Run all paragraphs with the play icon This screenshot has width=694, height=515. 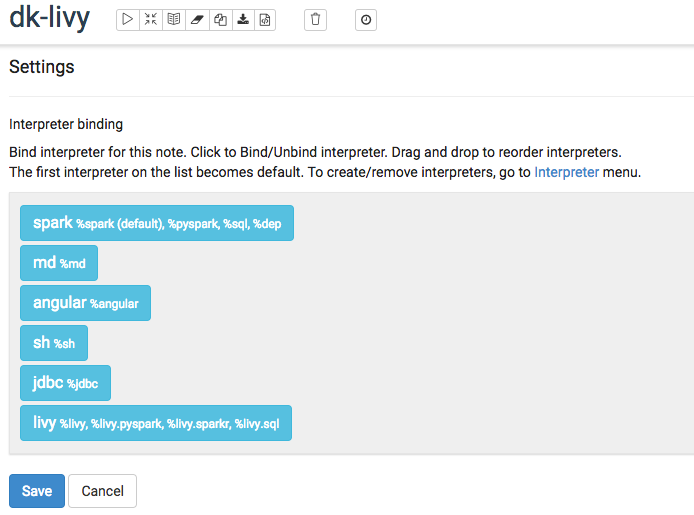(128, 20)
